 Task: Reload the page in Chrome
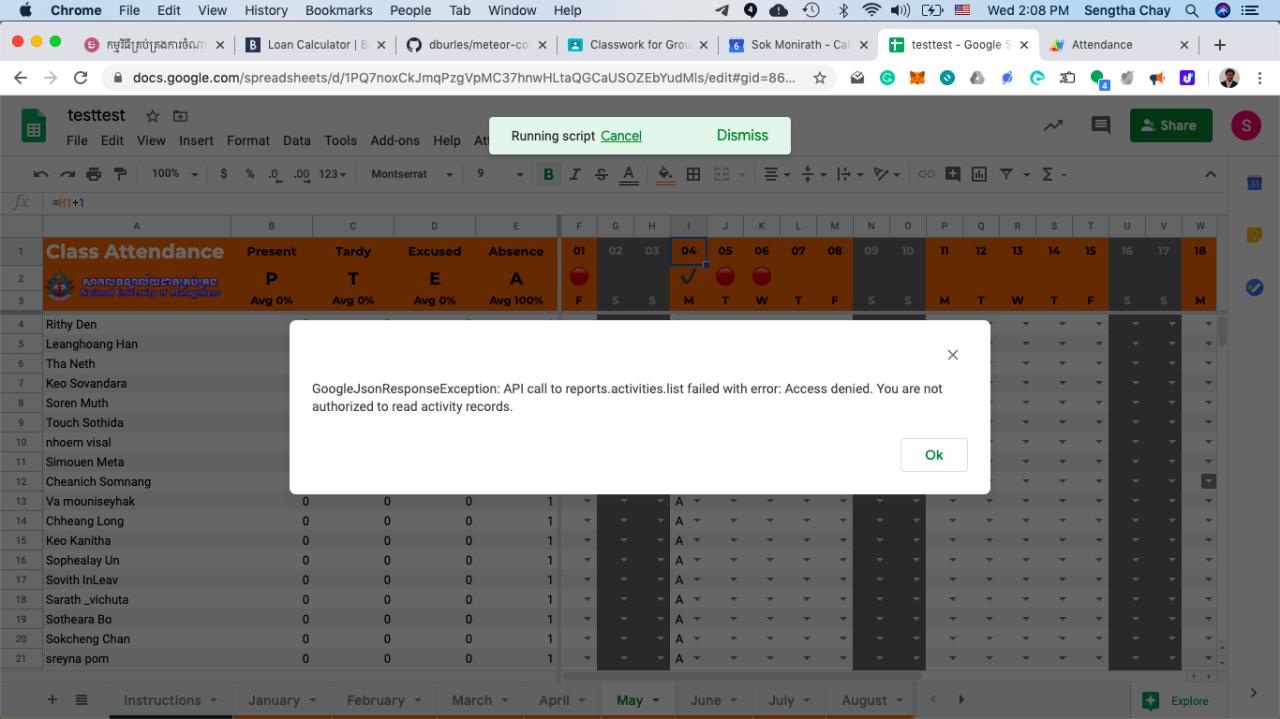click(81, 77)
